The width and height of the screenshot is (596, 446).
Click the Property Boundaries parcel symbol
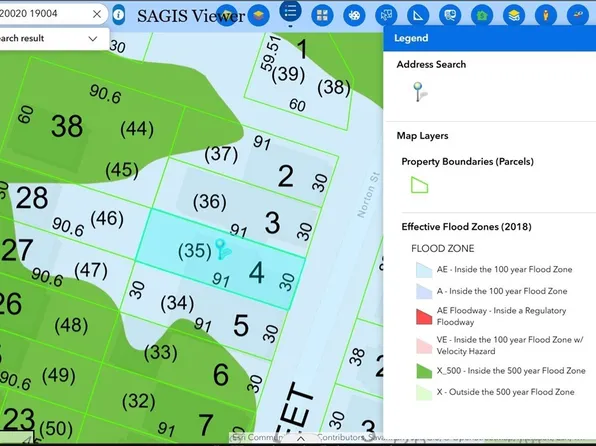pos(419,185)
